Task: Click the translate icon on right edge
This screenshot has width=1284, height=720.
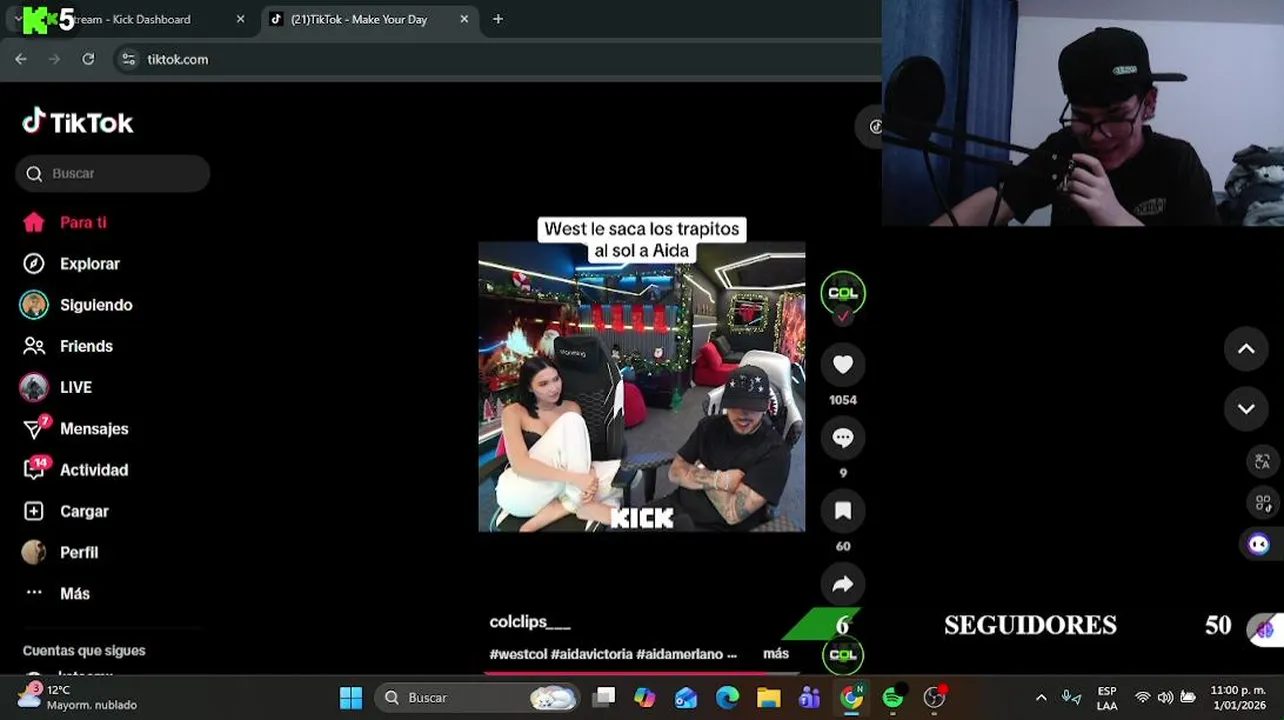Action: [x=1262, y=461]
